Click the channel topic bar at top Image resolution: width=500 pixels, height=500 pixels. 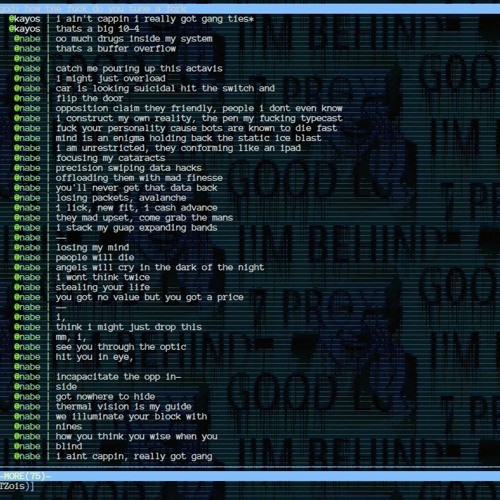coord(250,9)
